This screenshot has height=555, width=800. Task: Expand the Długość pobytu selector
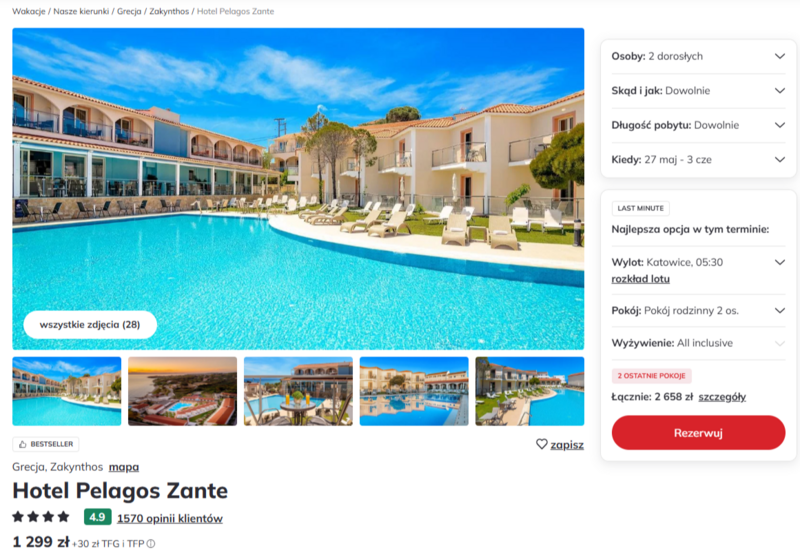click(x=698, y=125)
